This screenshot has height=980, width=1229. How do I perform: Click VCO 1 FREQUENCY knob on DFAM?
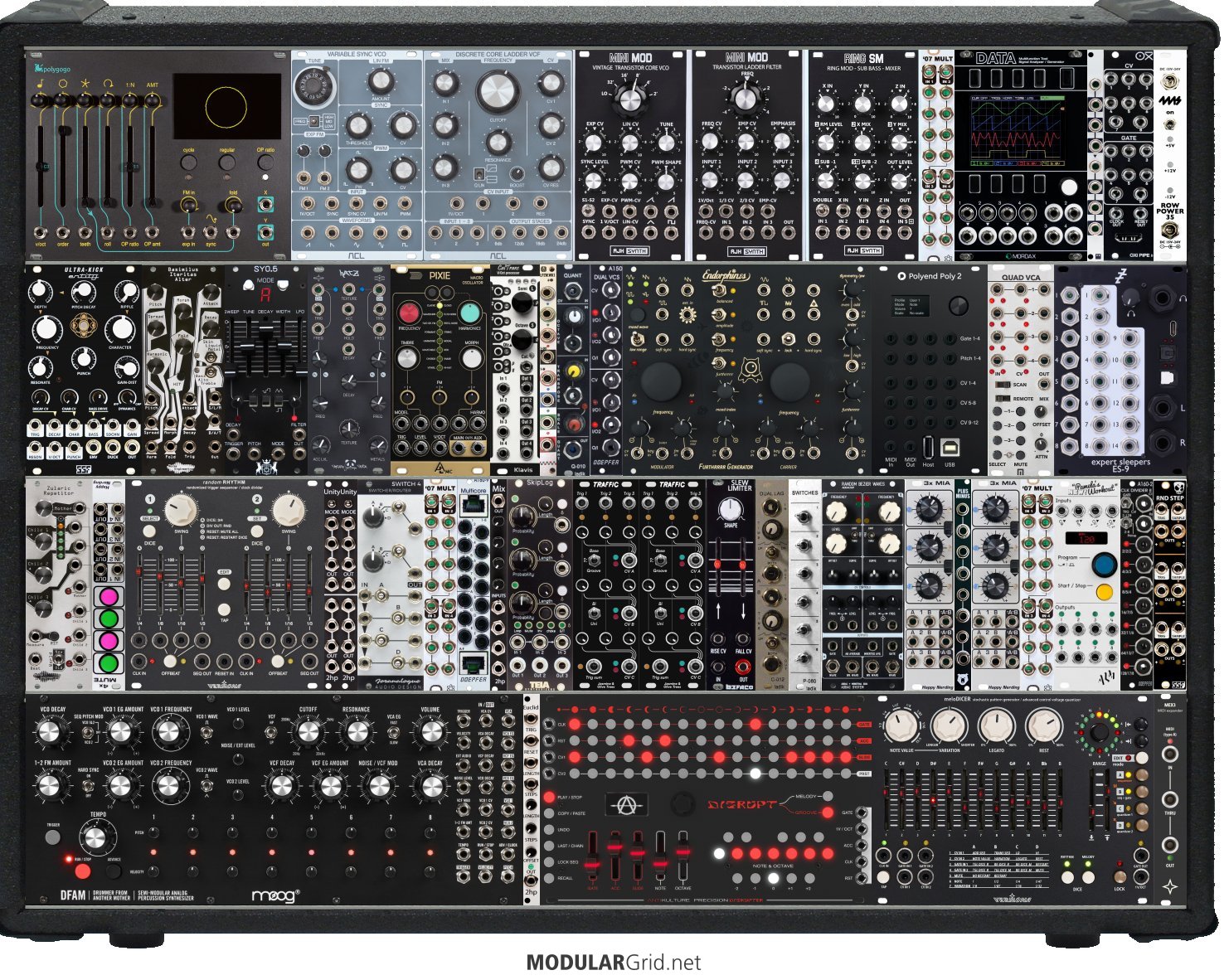[170, 731]
